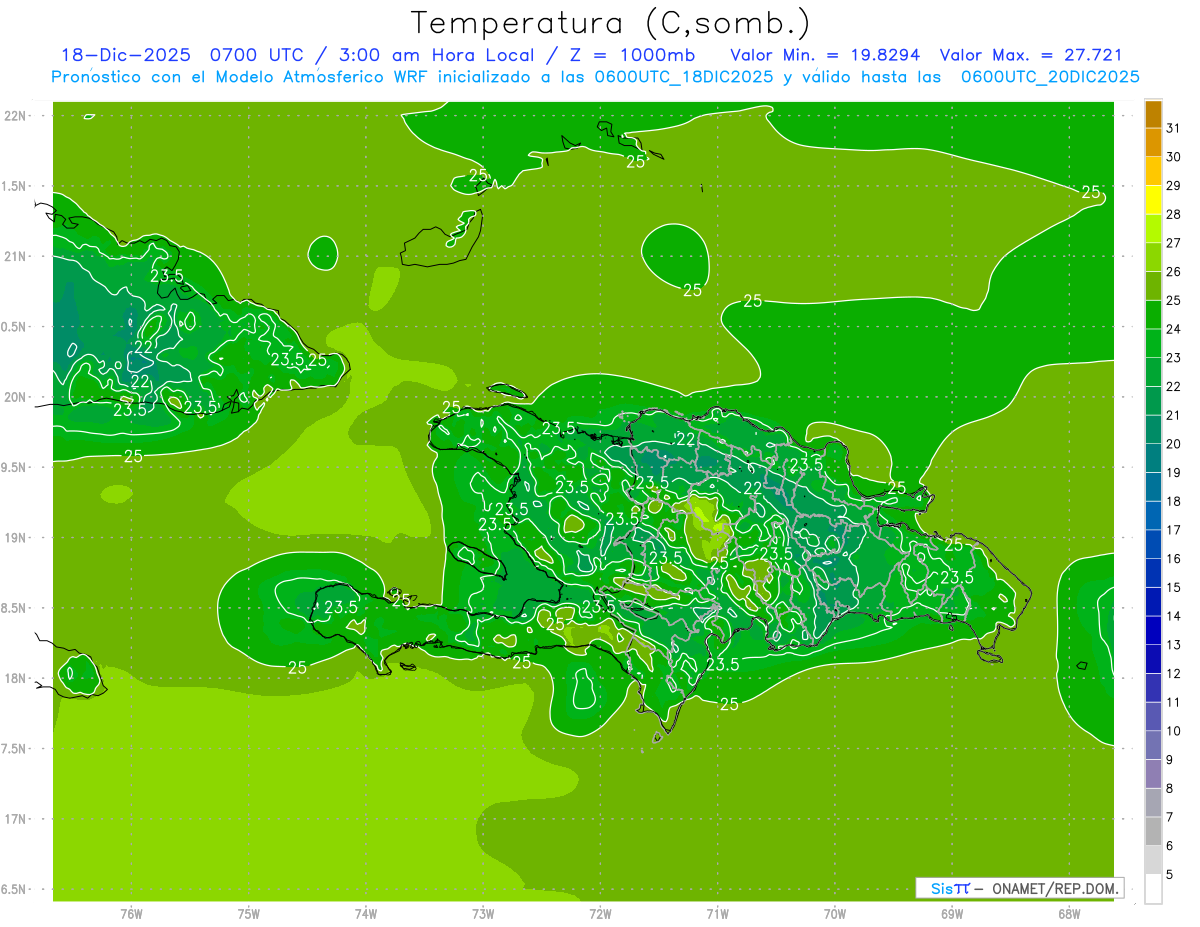1200x927 pixels.
Task: Pick the yellow swatch between 28 and 29
Action: [1154, 200]
